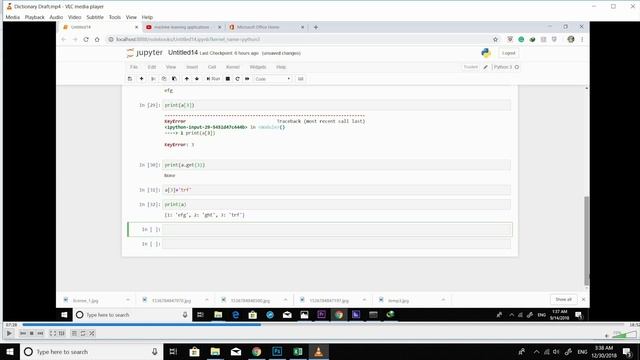Viewport: 640px width, 360px height.
Task: Click VLC next media button
Action: click(40, 333)
